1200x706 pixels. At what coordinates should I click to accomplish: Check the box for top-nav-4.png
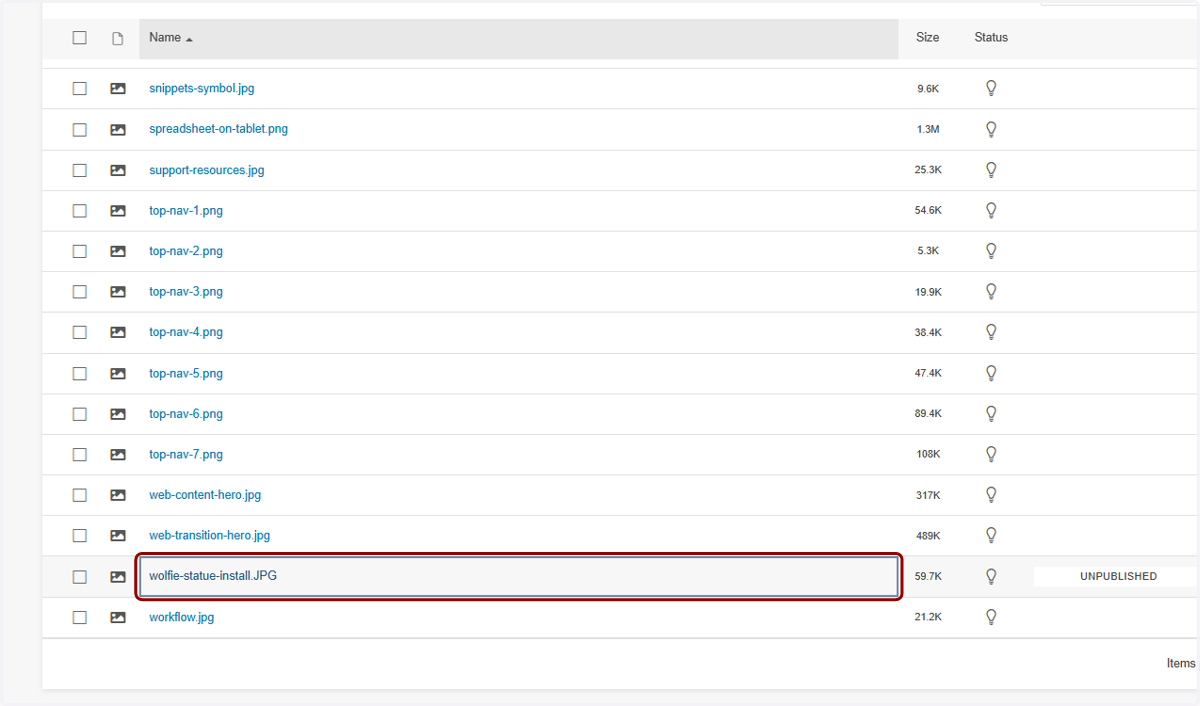tap(80, 333)
